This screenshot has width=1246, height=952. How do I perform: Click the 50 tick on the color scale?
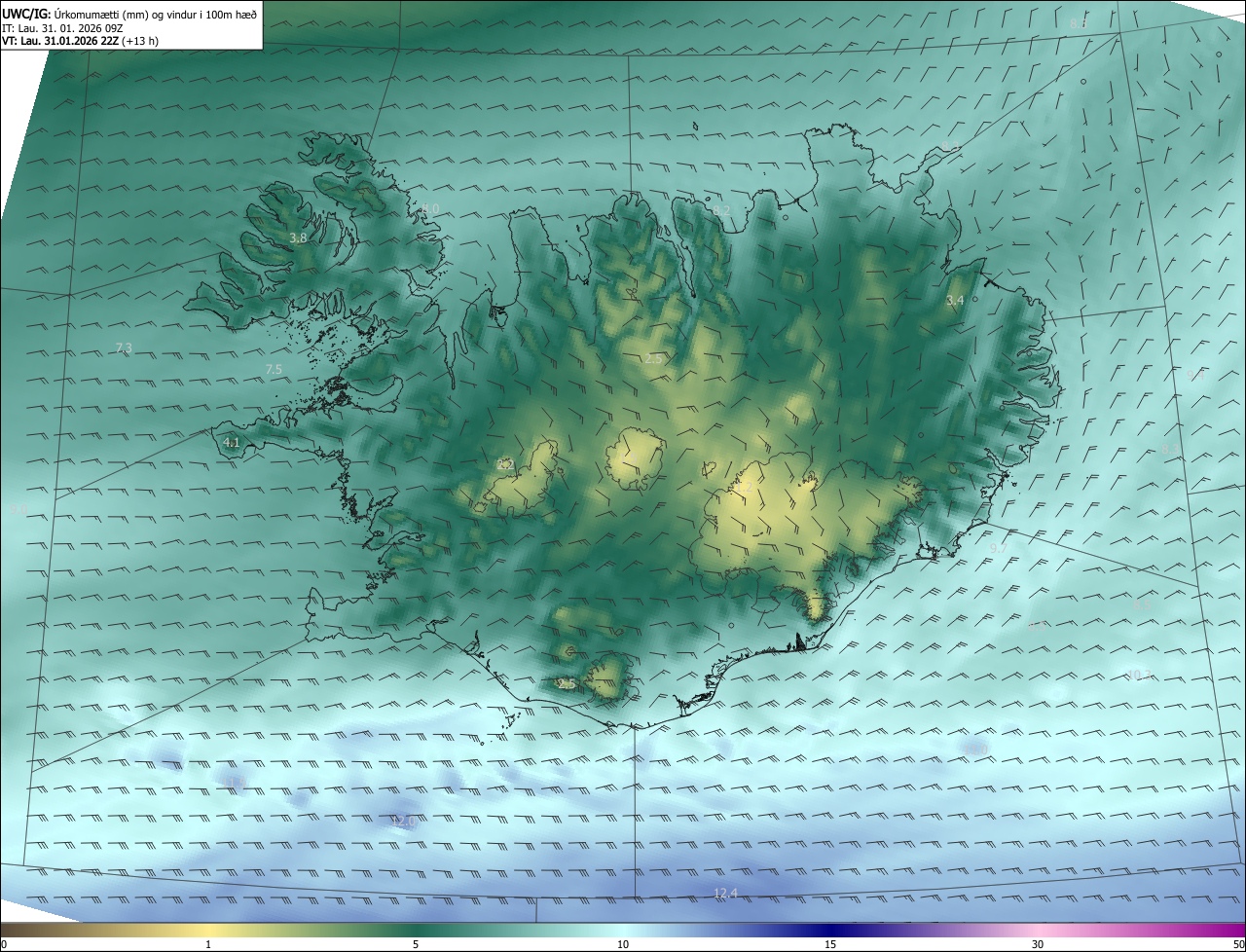pyautogui.click(x=1238, y=944)
